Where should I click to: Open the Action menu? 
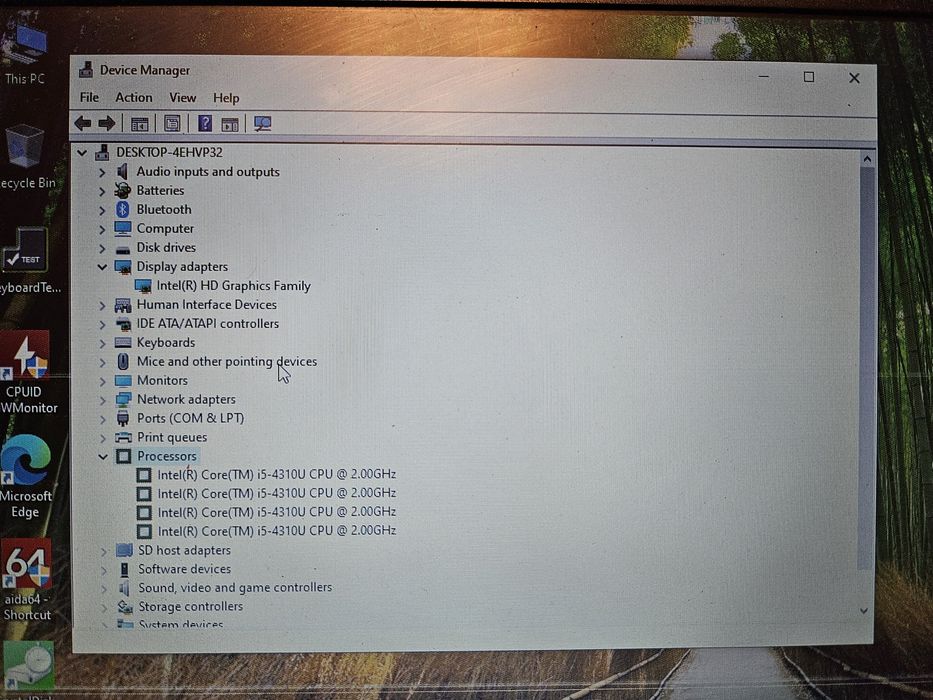point(134,97)
